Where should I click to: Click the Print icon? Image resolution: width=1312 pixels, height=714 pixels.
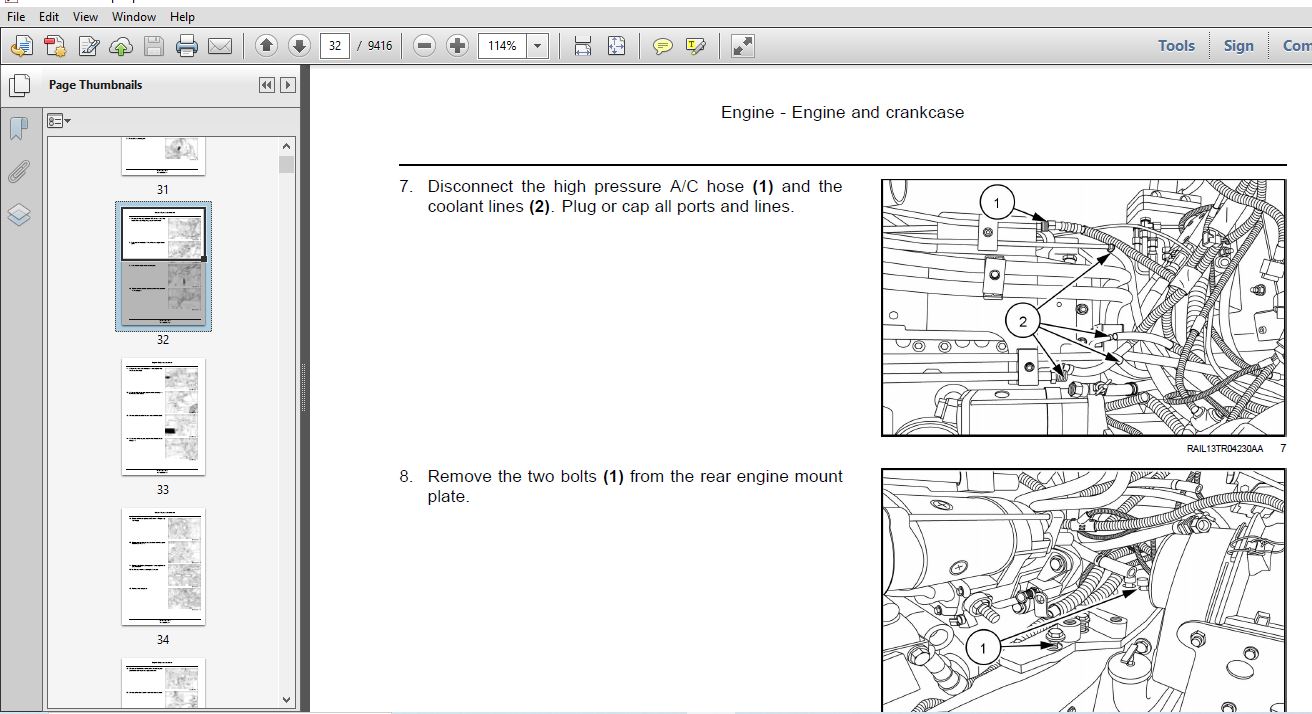pos(187,45)
